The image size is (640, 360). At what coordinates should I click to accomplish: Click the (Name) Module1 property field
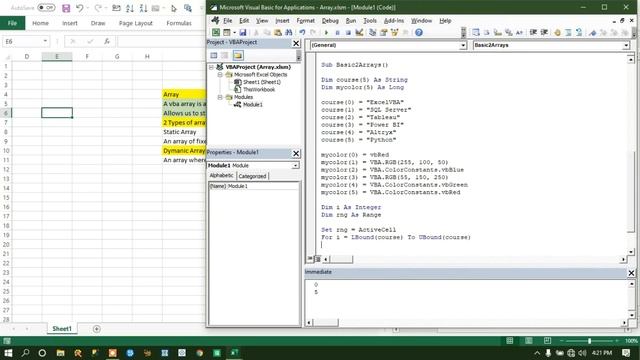(x=254, y=186)
